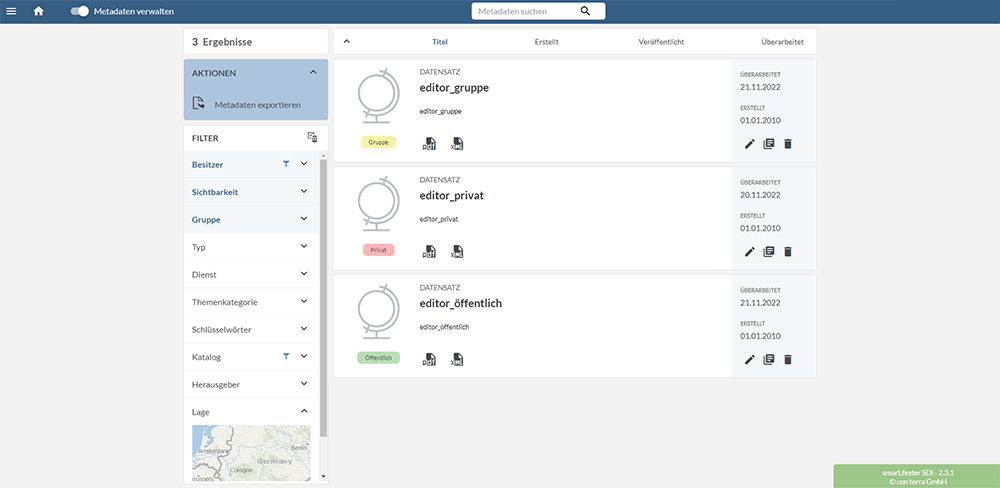Click the Lage map preview
The image size is (1000, 488).
pyautogui.click(x=251, y=452)
